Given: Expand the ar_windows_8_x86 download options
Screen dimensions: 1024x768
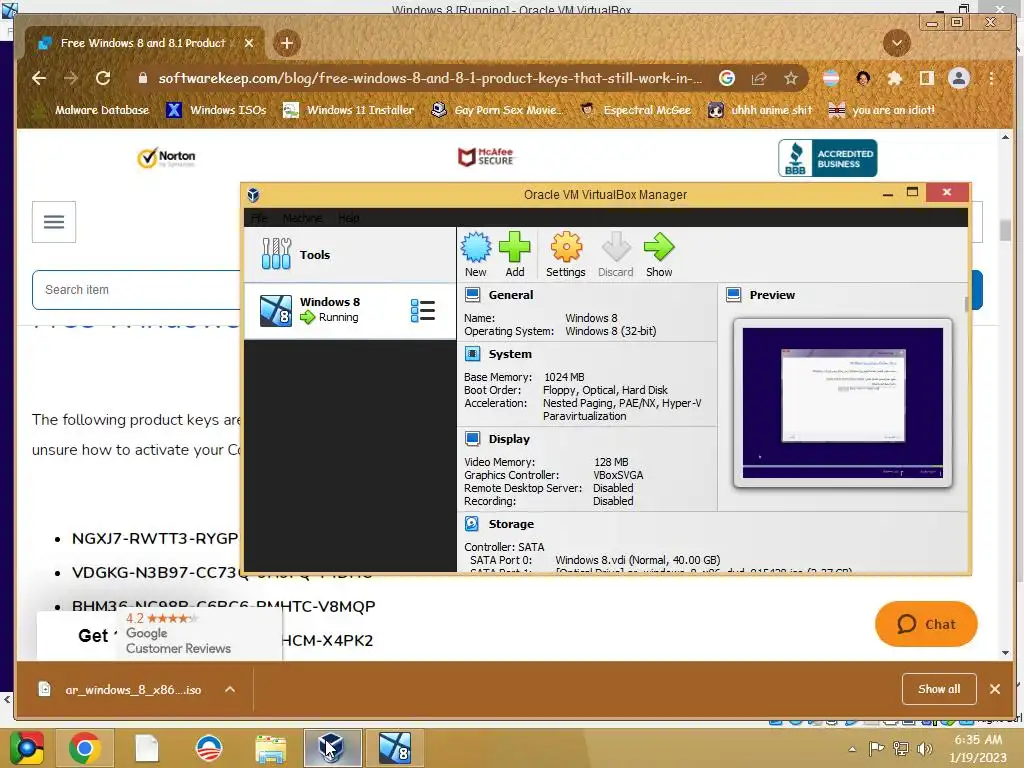Looking at the screenshot, I should click(x=230, y=690).
